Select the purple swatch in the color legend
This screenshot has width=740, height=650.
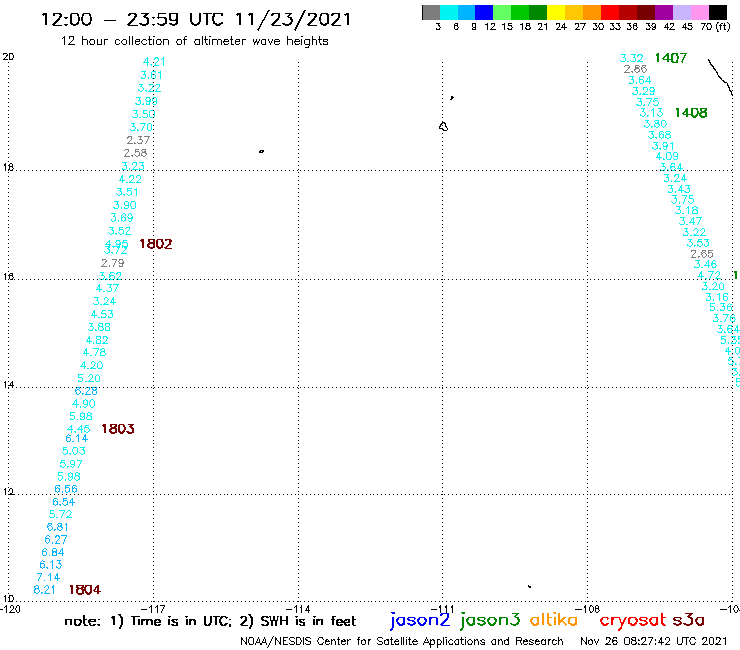pos(664,12)
